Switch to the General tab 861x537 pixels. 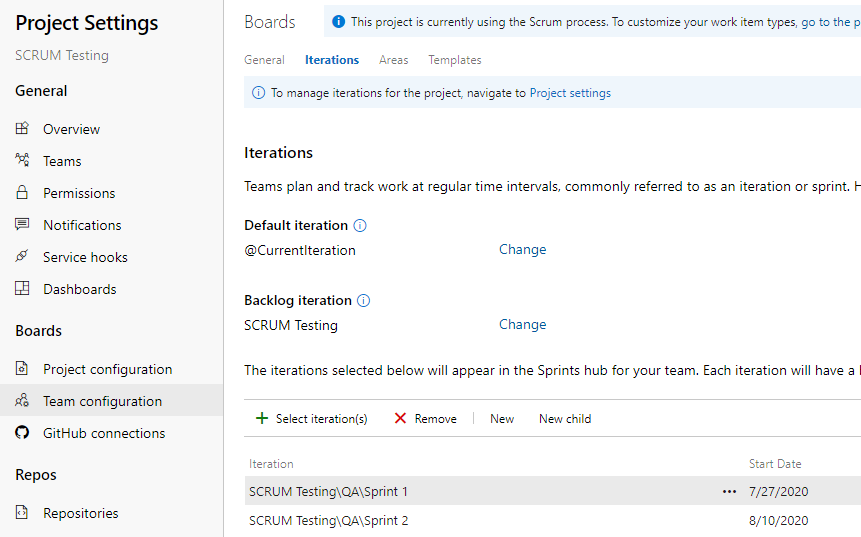point(264,60)
